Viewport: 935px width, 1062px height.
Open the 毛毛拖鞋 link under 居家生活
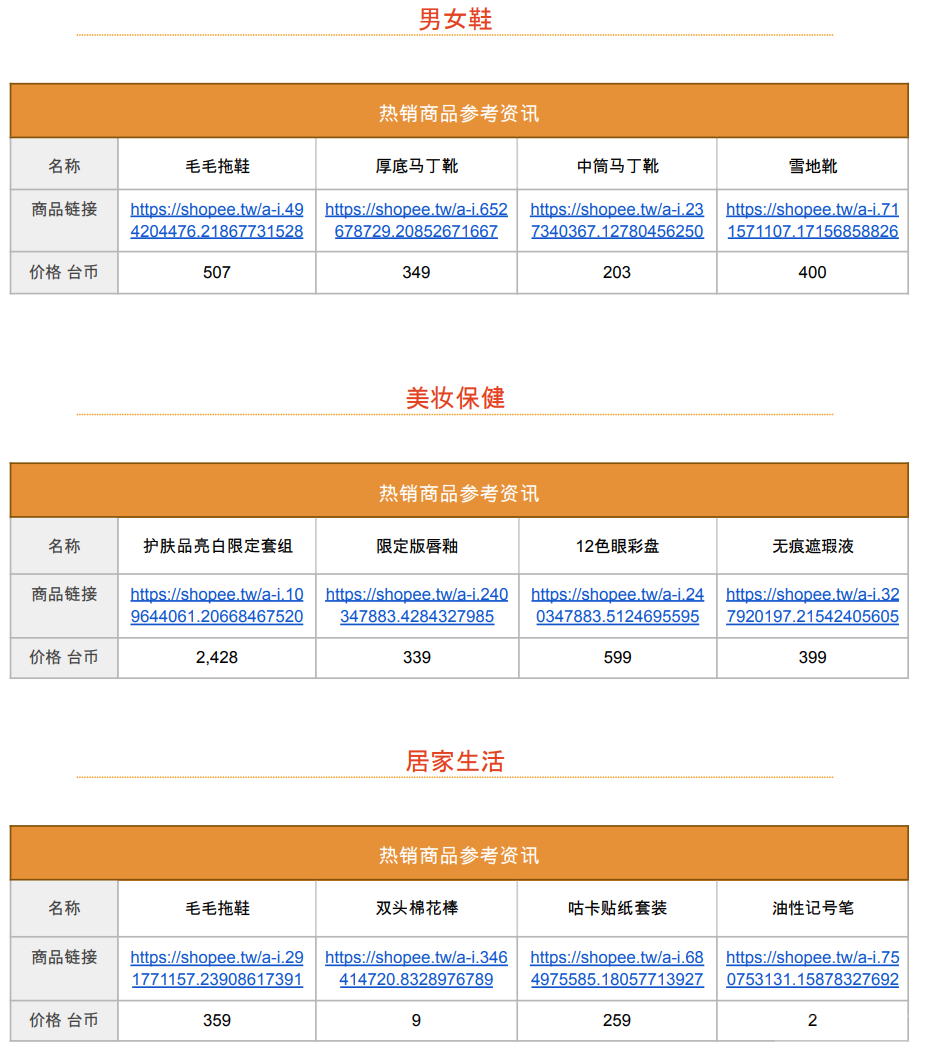coord(215,967)
